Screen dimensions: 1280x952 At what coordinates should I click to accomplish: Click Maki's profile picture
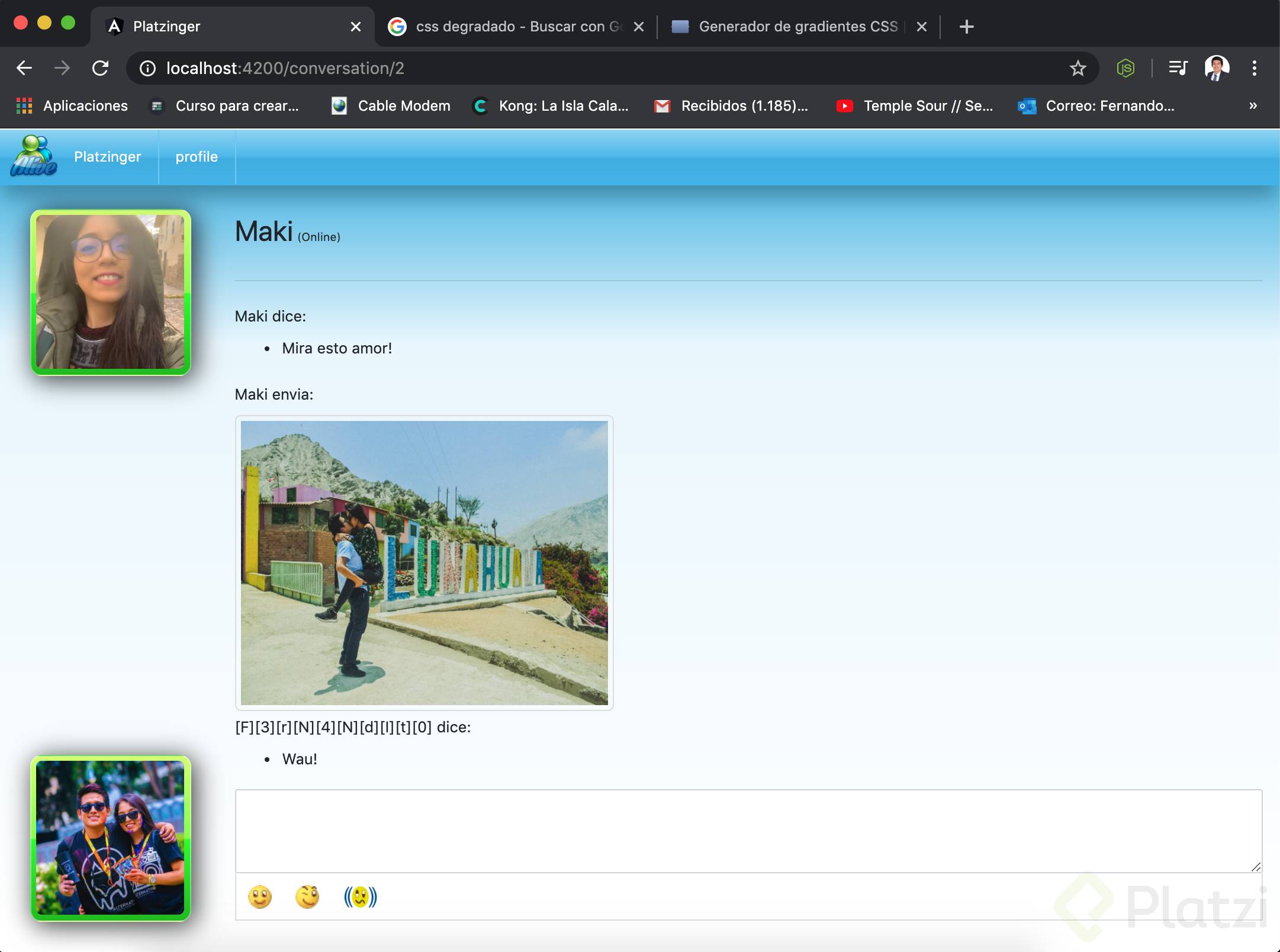point(111,292)
